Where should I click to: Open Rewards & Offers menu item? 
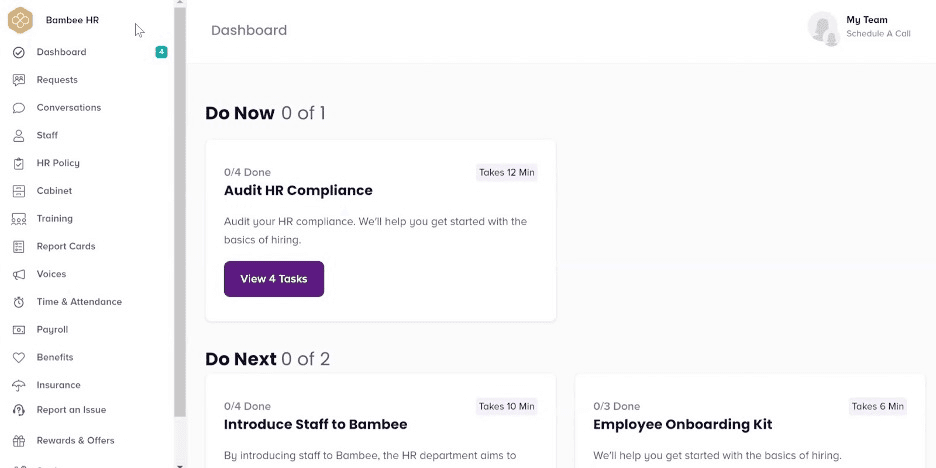click(x=75, y=440)
